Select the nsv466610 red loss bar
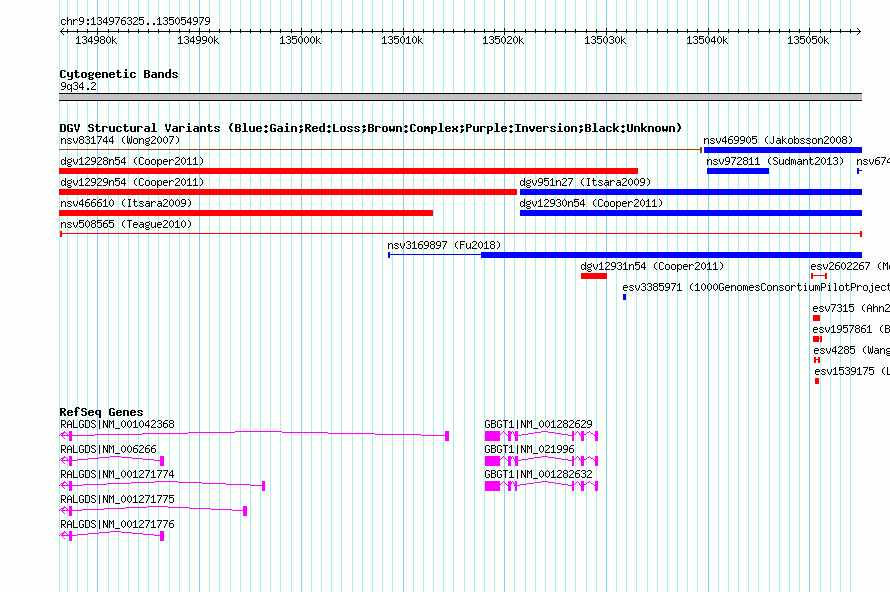890x592 pixels. pyautogui.click(x=246, y=213)
